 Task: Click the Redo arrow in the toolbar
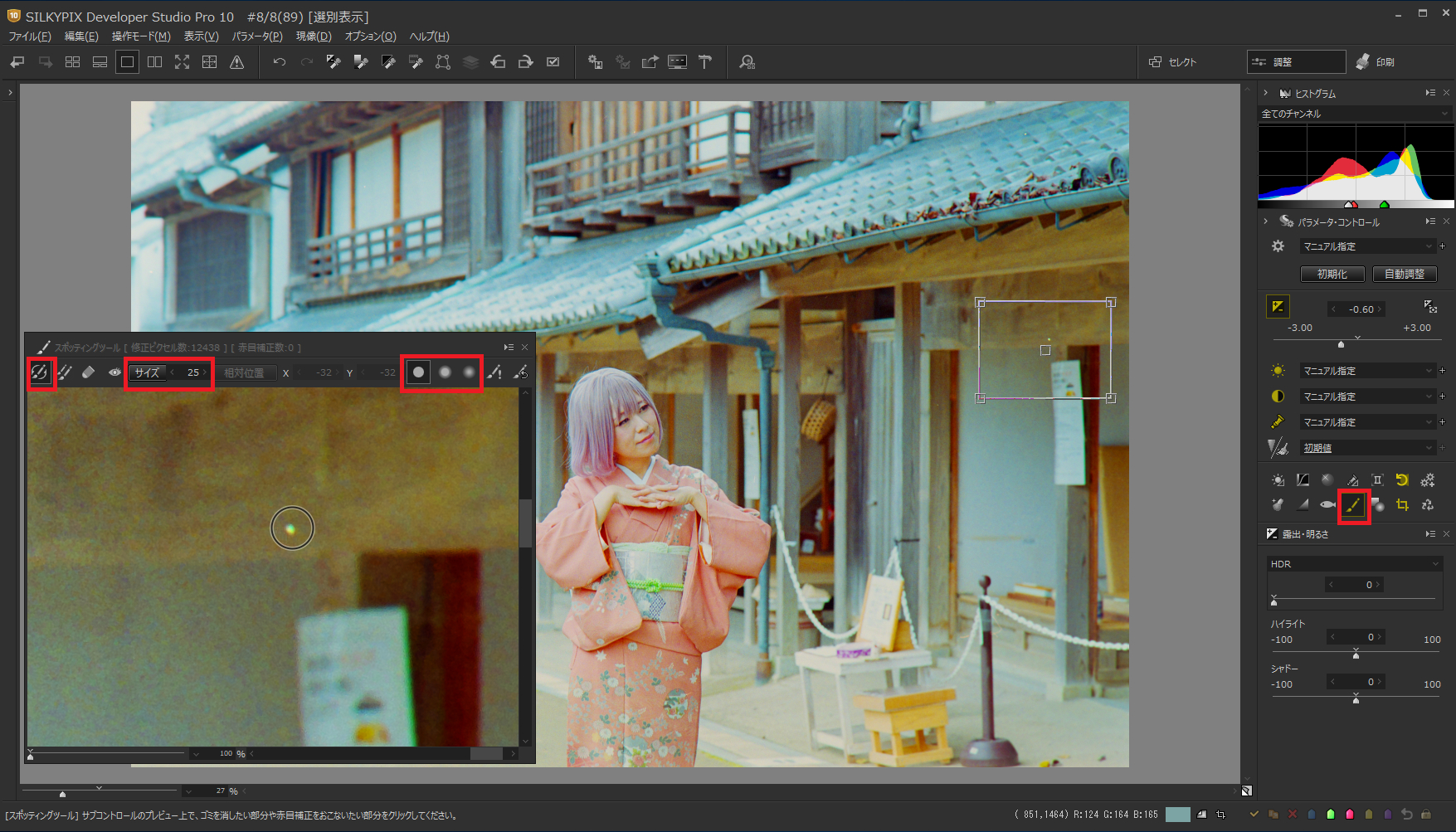click(306, 62)
